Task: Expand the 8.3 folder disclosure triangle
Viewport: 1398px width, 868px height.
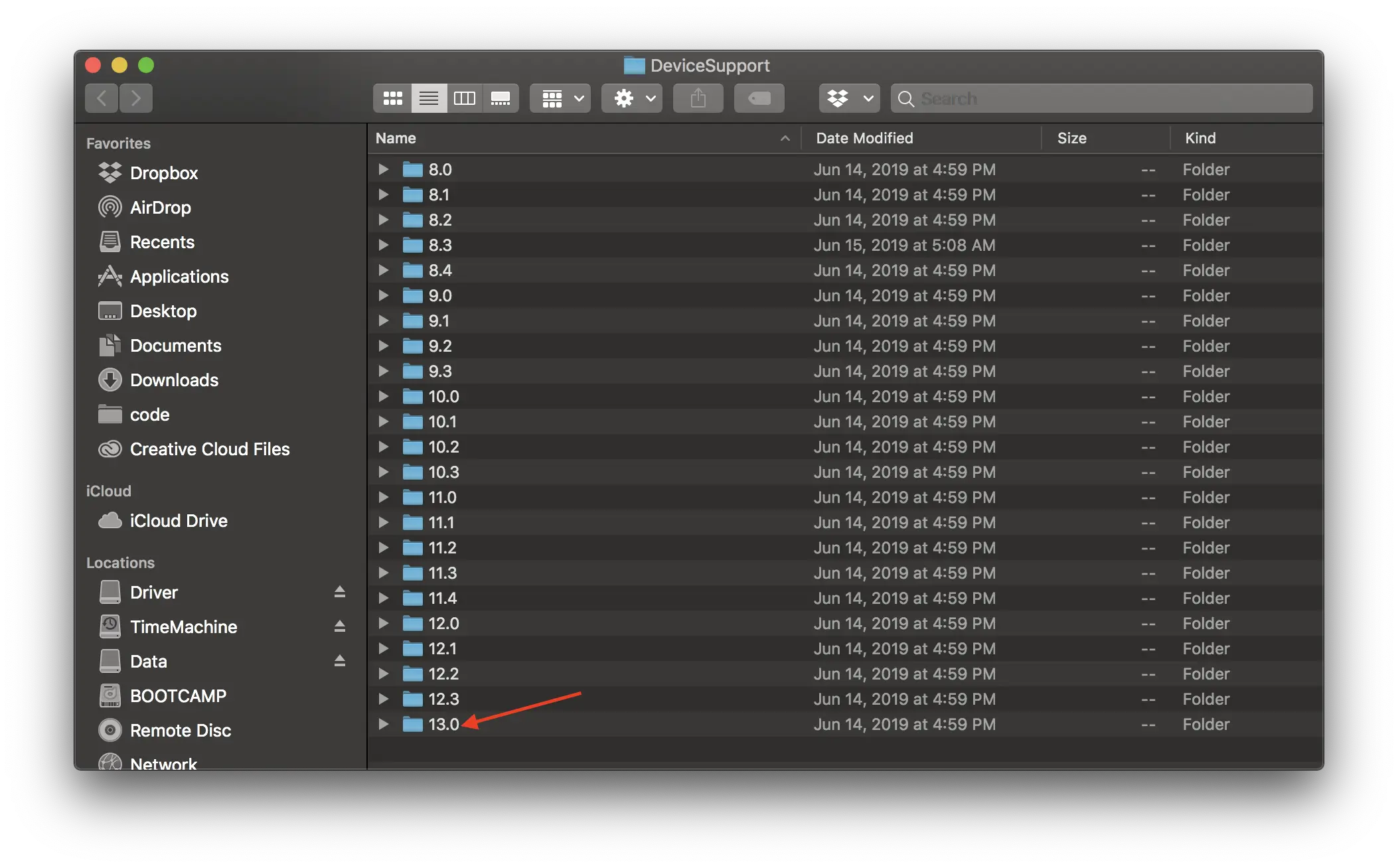Action: click(x=383, y=245)
